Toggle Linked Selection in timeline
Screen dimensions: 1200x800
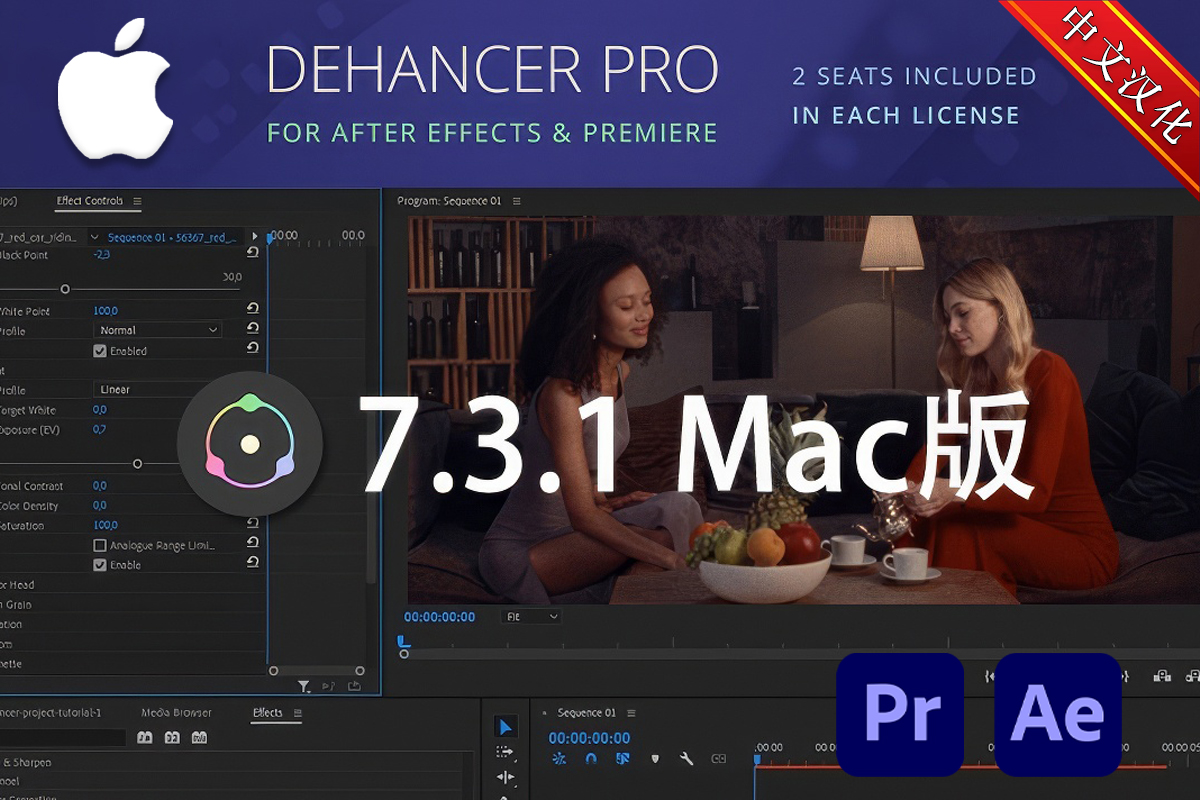click(x=622, y=759)
